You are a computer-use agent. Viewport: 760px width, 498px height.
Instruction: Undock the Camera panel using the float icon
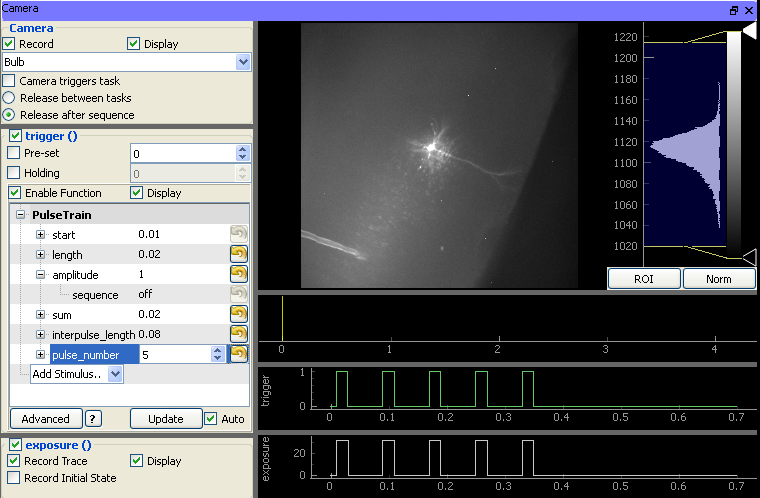734,10
